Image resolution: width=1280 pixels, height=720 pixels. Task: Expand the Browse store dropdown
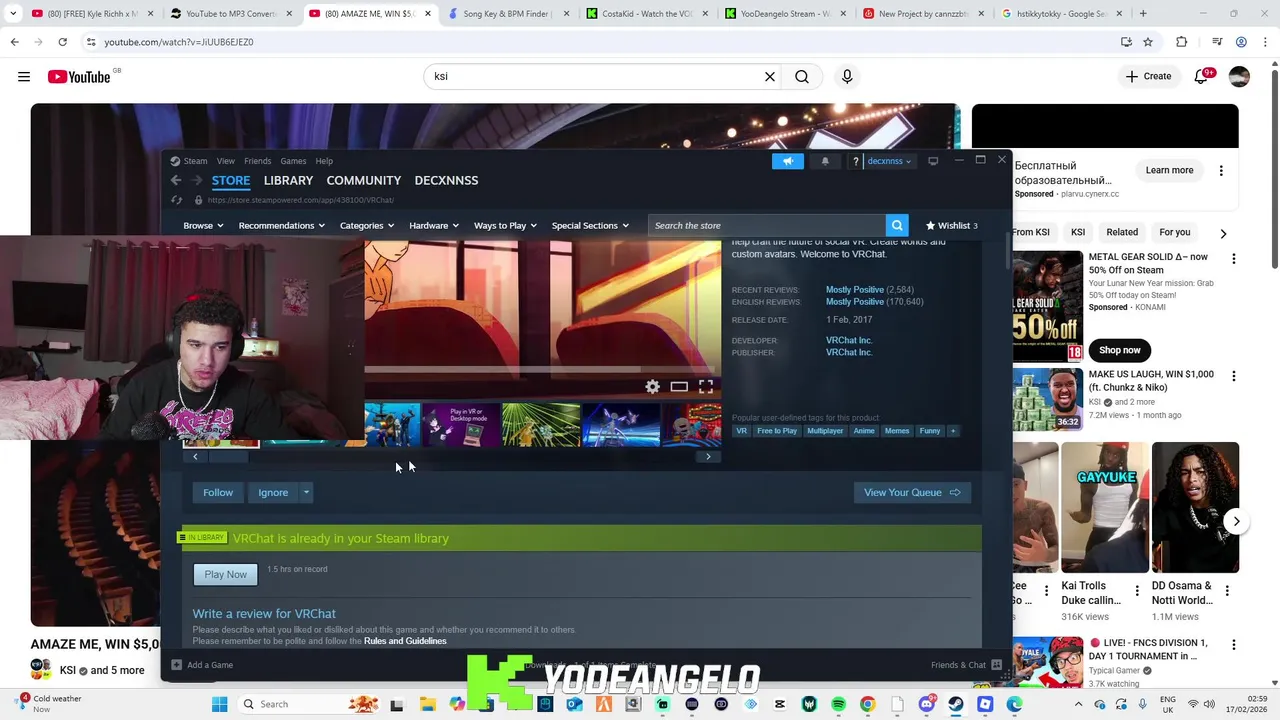pos(203,226)
